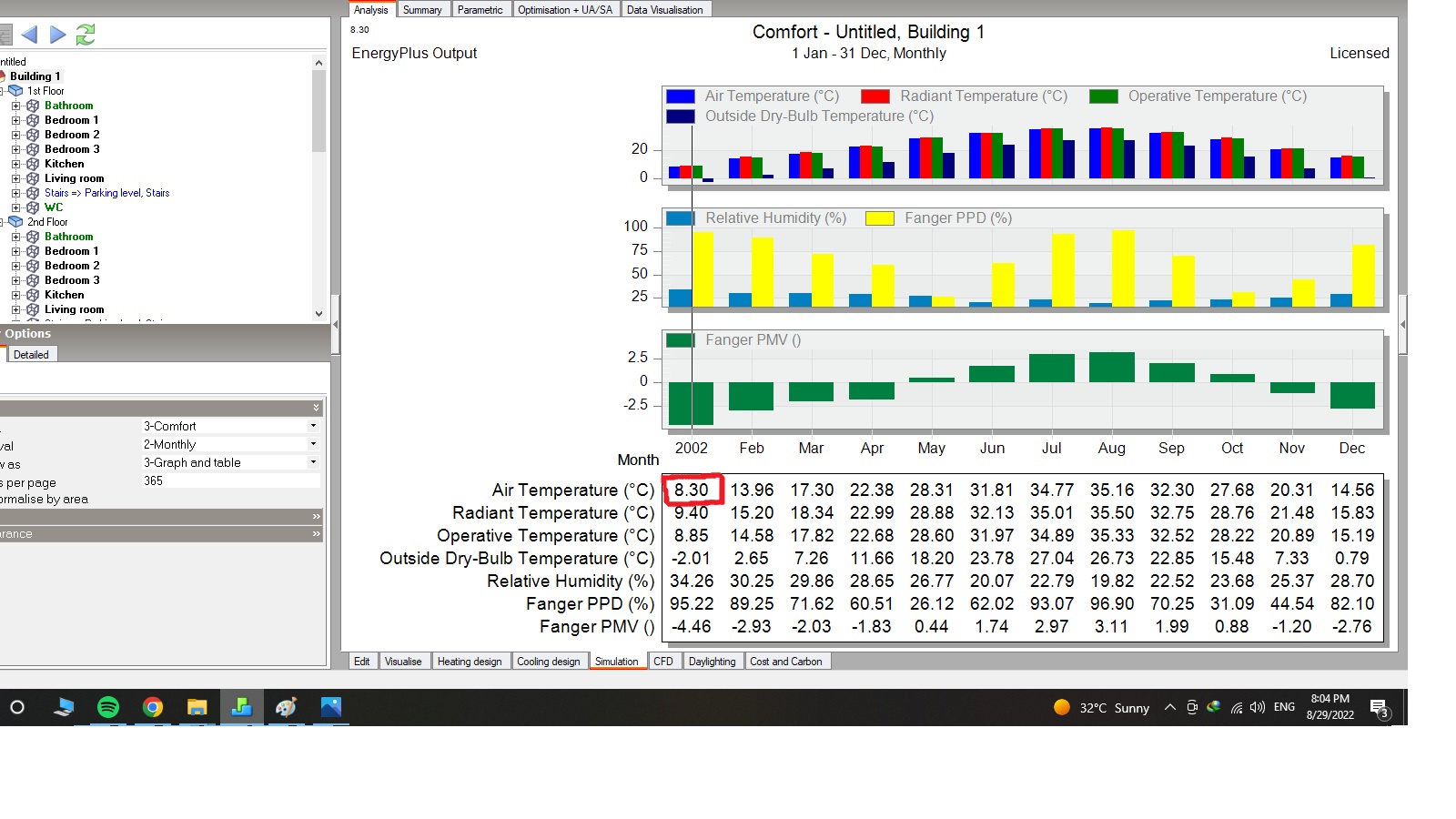The image size is (1456, 819).
Task: Select Living room under 1st Floor
Action: pyautogui.click(x=75, y=178)
